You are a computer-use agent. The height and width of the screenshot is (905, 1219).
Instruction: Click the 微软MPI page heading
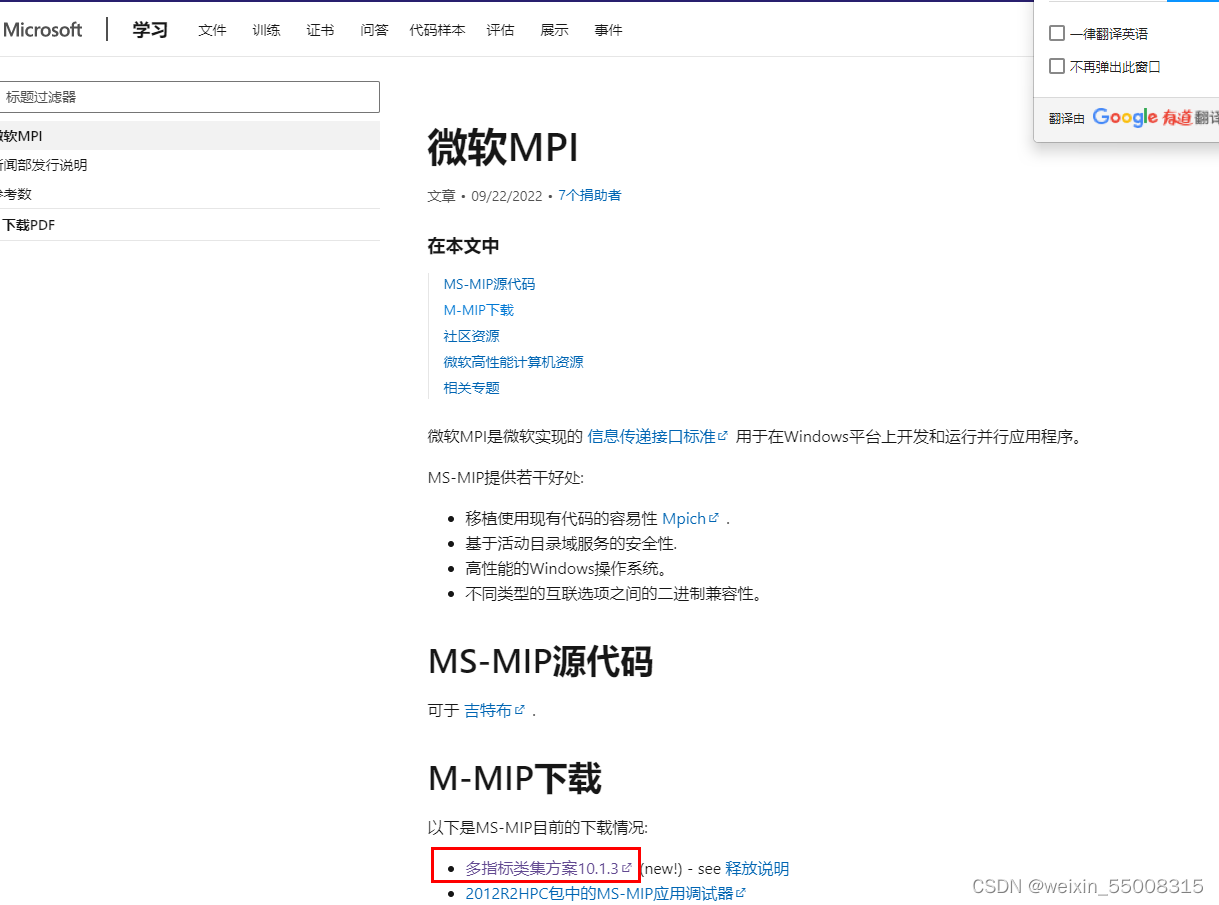(503, 148)
